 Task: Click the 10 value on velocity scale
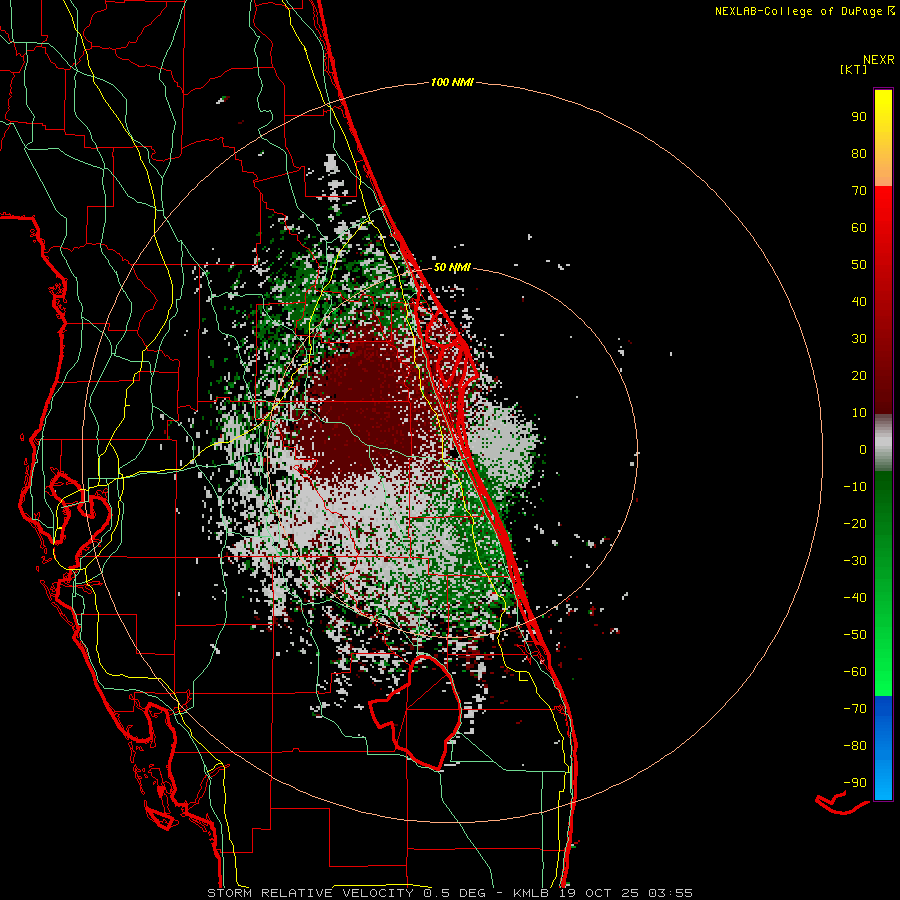[859, 413]
